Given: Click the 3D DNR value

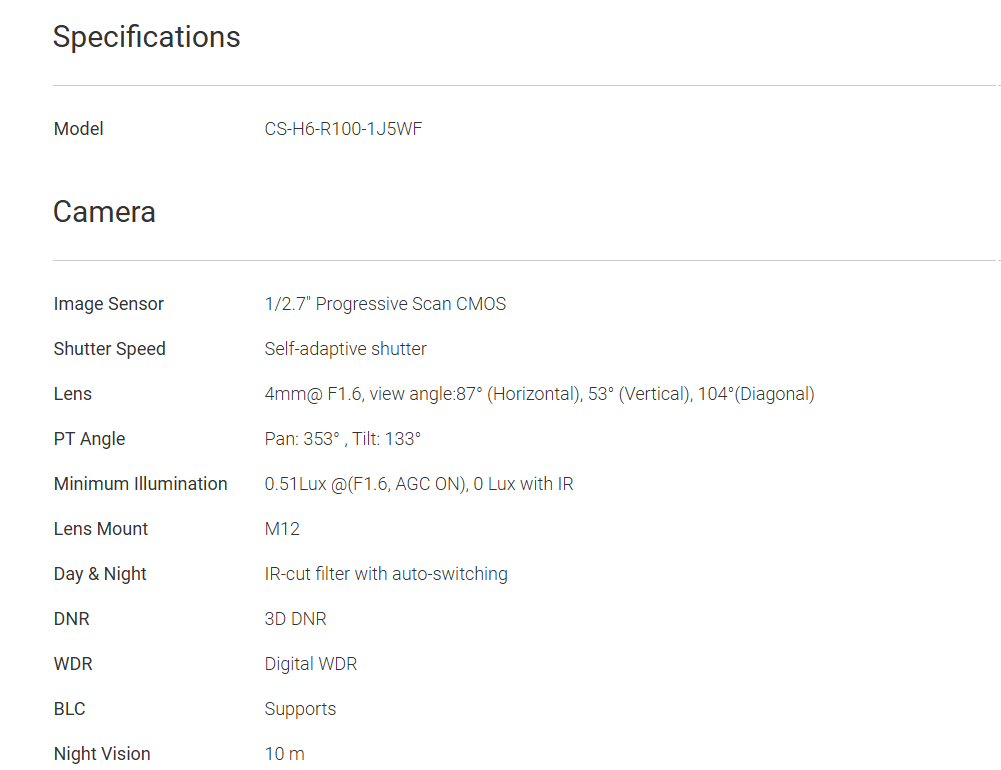Looking at the screenshot, I should pos(295,619).
